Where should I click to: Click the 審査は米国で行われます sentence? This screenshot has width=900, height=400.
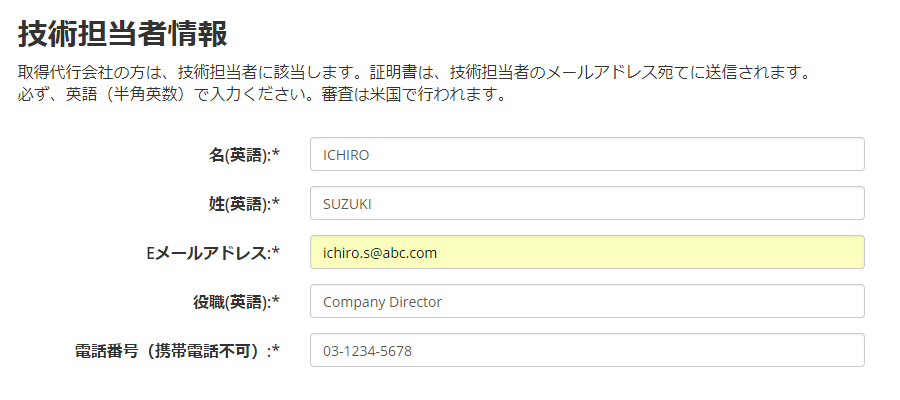(416, 96)
